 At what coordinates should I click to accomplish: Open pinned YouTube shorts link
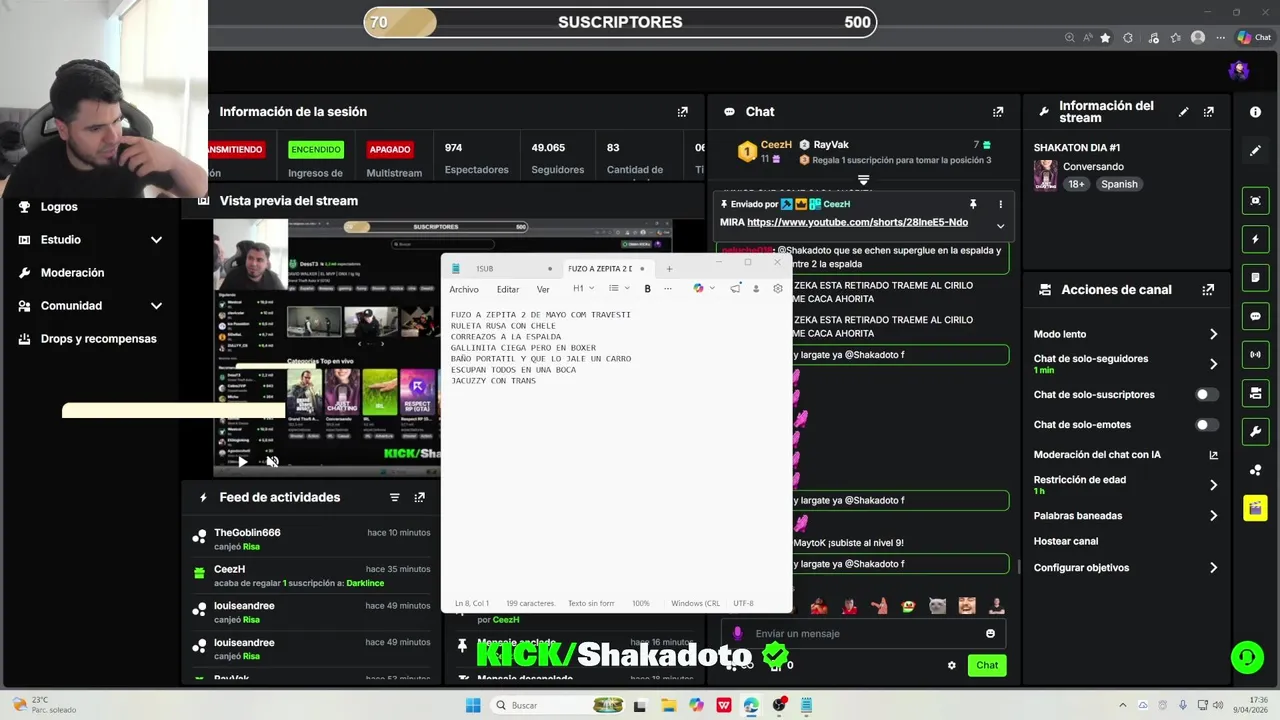[857, 222]
